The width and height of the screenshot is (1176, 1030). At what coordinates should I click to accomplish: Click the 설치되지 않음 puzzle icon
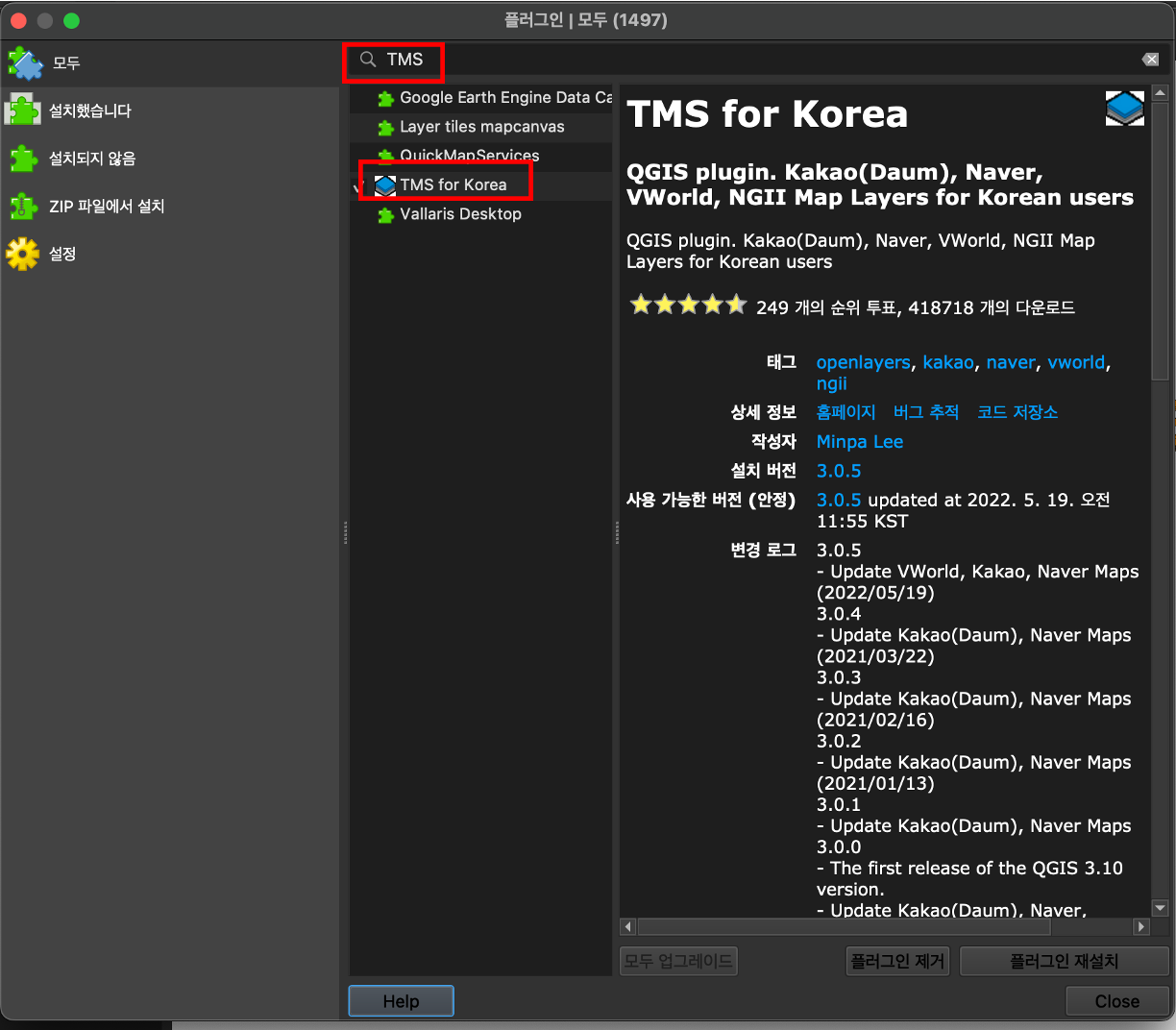[23, 159]
